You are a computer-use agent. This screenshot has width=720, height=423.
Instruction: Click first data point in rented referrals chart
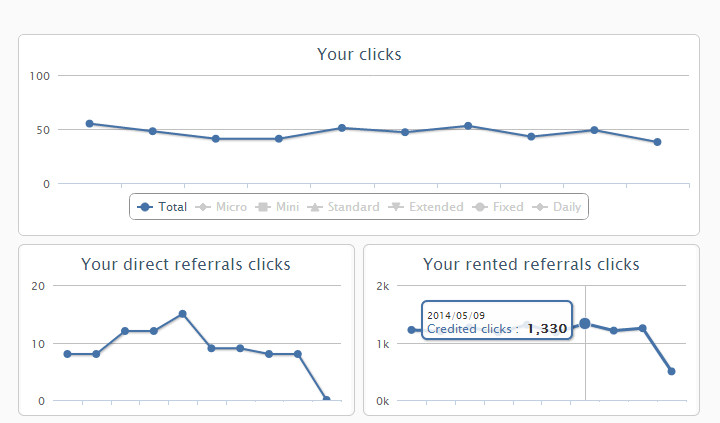click(411, 330)
